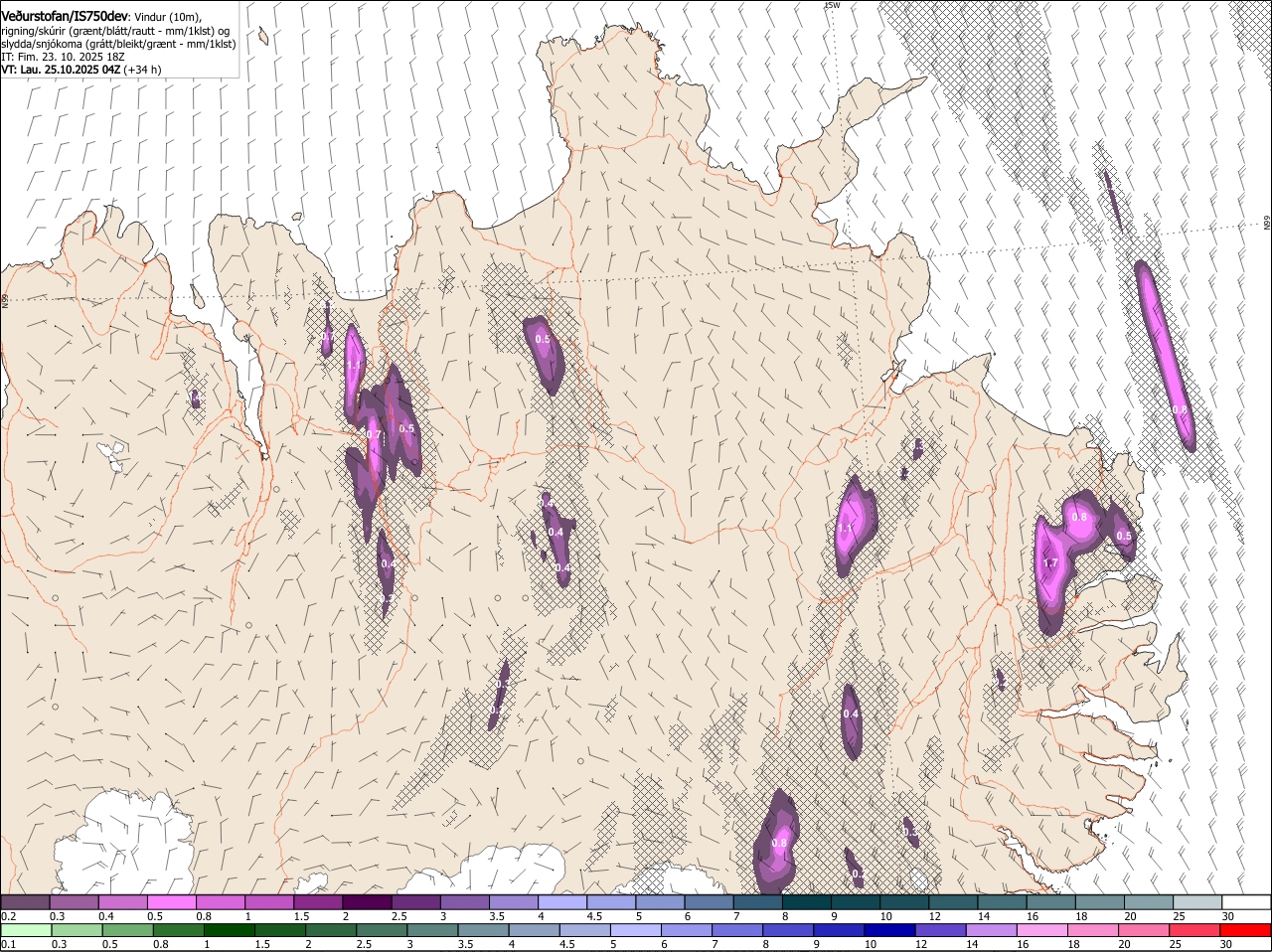
Task: Pick the upper legend swatch between 2 and 2.5
Action: coord(367,901)
